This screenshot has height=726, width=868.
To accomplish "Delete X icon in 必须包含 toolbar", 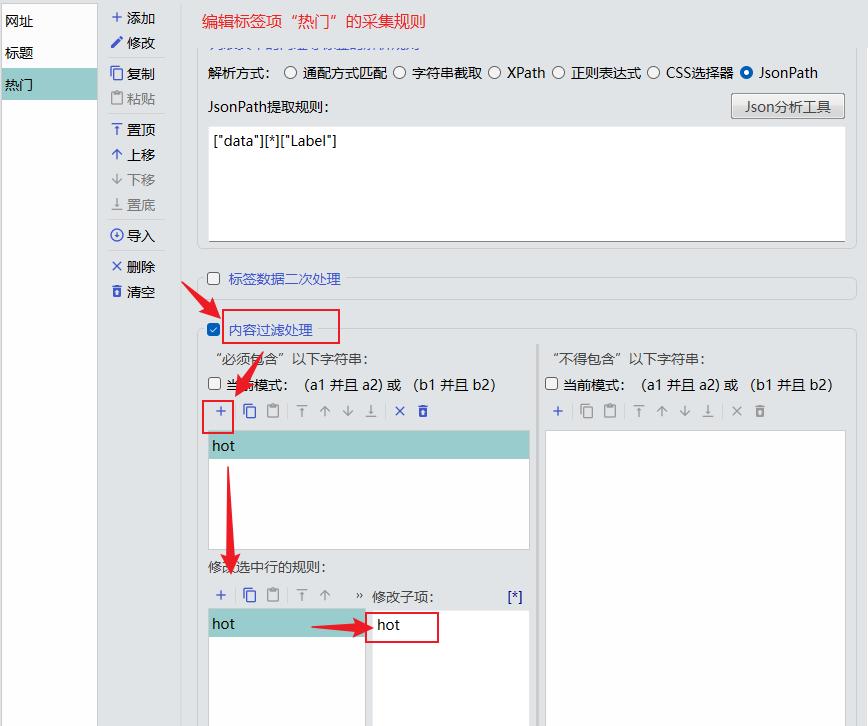I will tap(400, 411).
